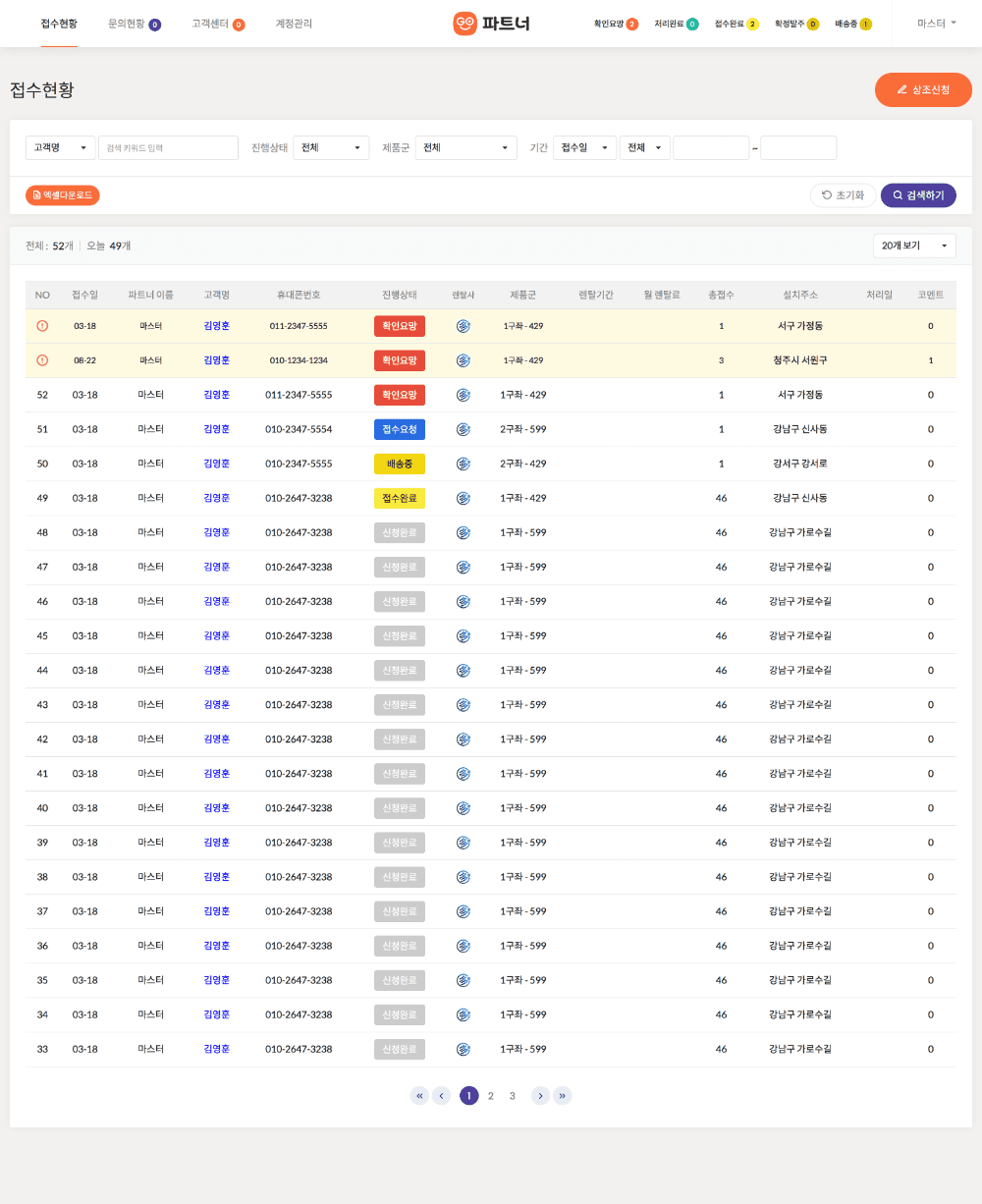982x1204 pixels.
Task: Go to page 3 of the list
Action: [513, 1096]
